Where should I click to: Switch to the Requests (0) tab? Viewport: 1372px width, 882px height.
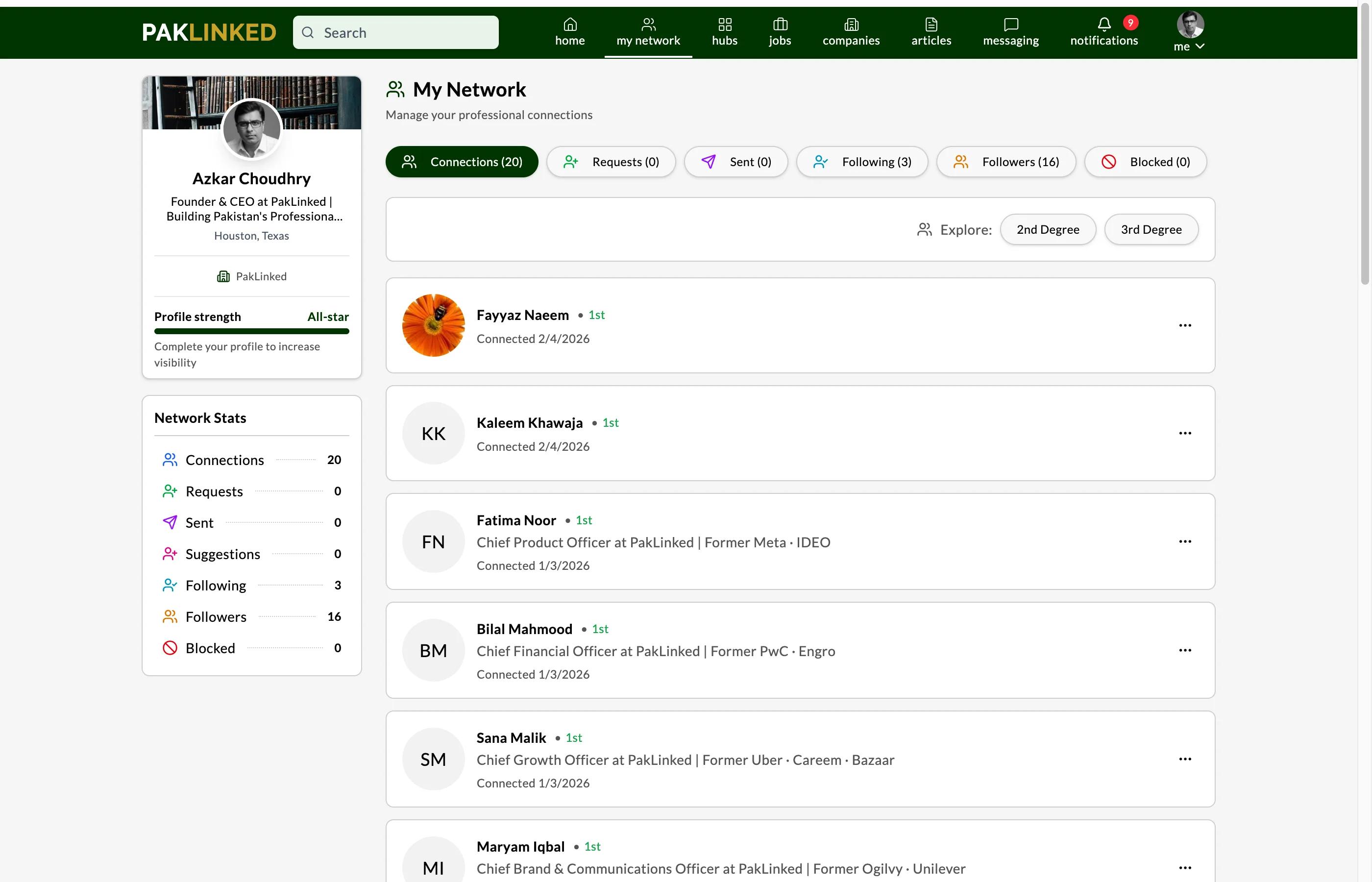click(x=611, y=162)
